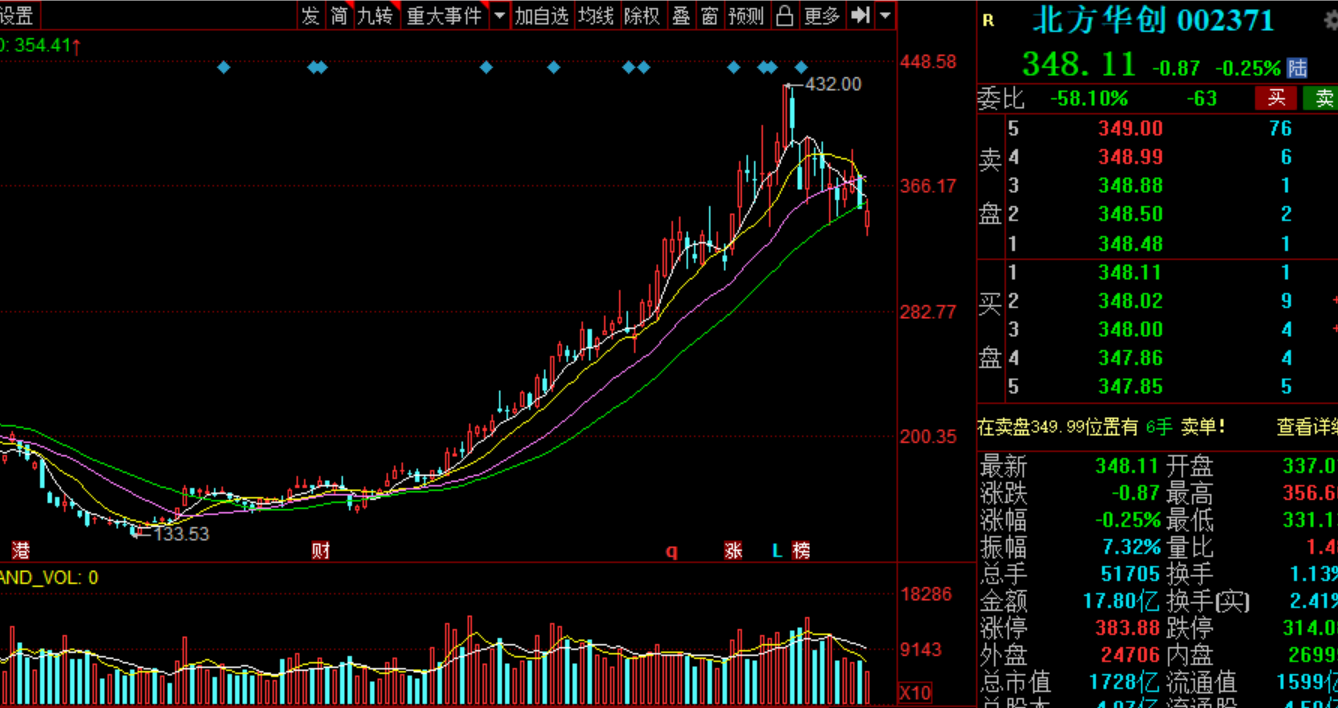1338x708 pixels.
Task: Click the 涨停 limit-up price 383.88
Action: click(x=1127, y=628)
